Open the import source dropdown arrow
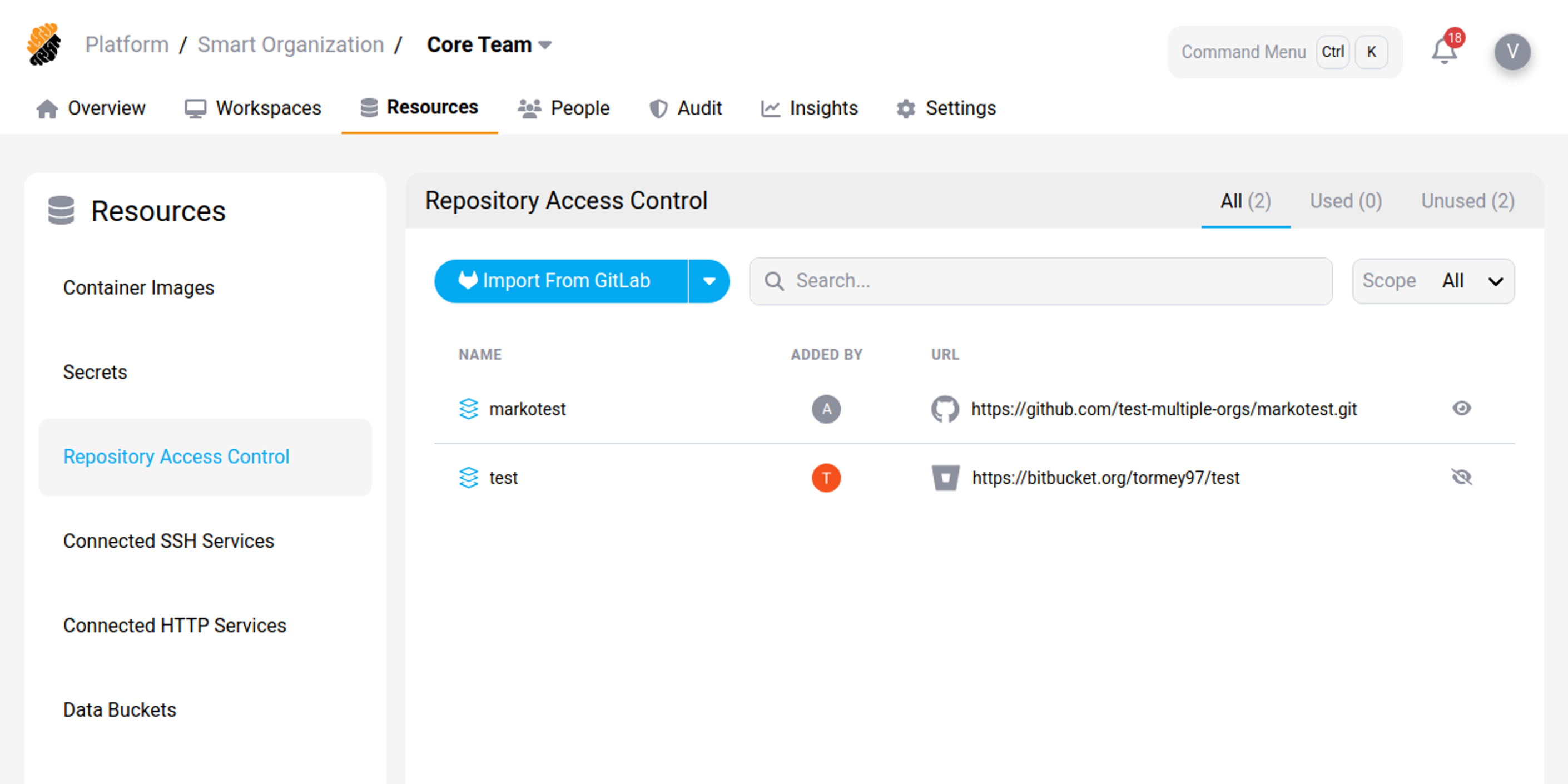Screen dimensions: 1568x784 pos(708,281)
